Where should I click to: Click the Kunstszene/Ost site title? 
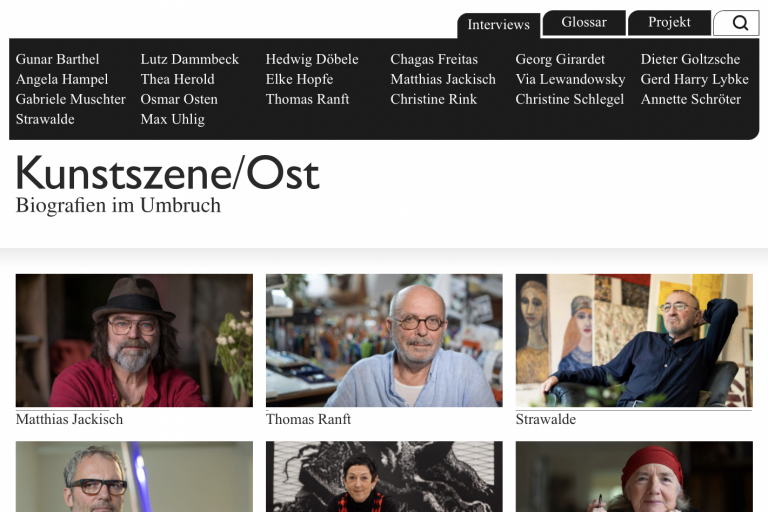(x=168, y=173)
